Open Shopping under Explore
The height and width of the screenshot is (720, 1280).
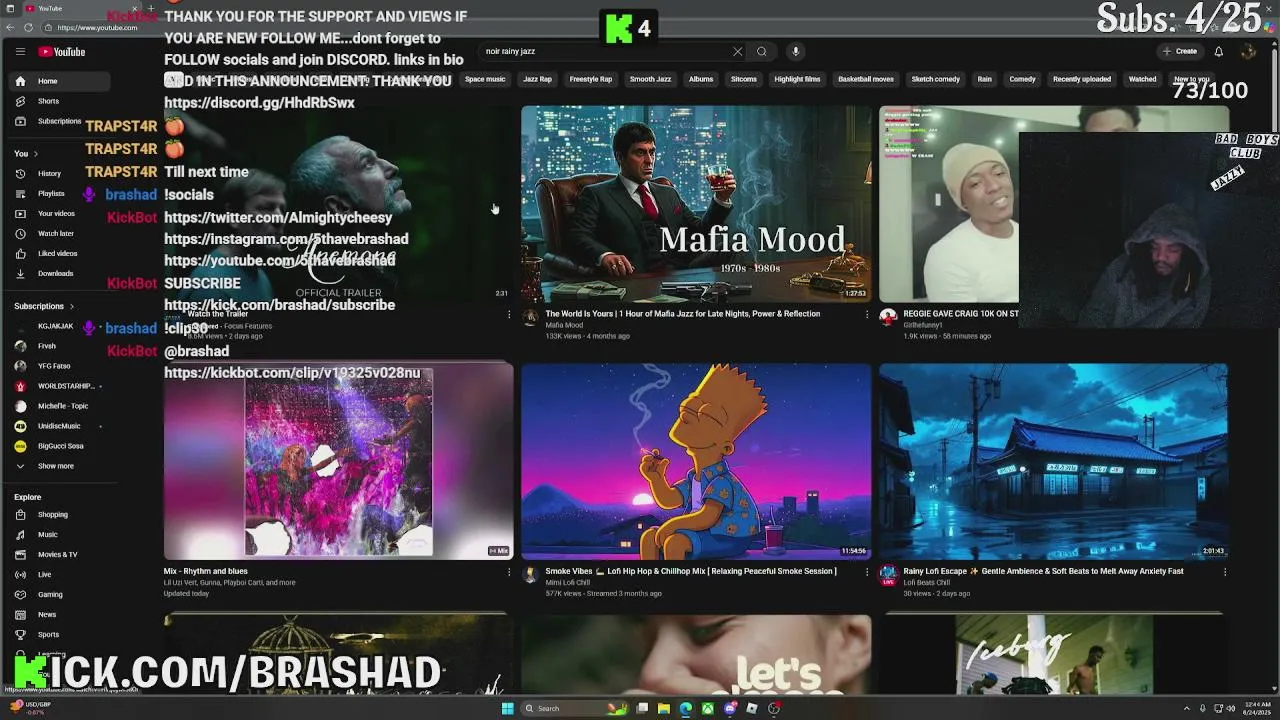[x=52, y=515]
